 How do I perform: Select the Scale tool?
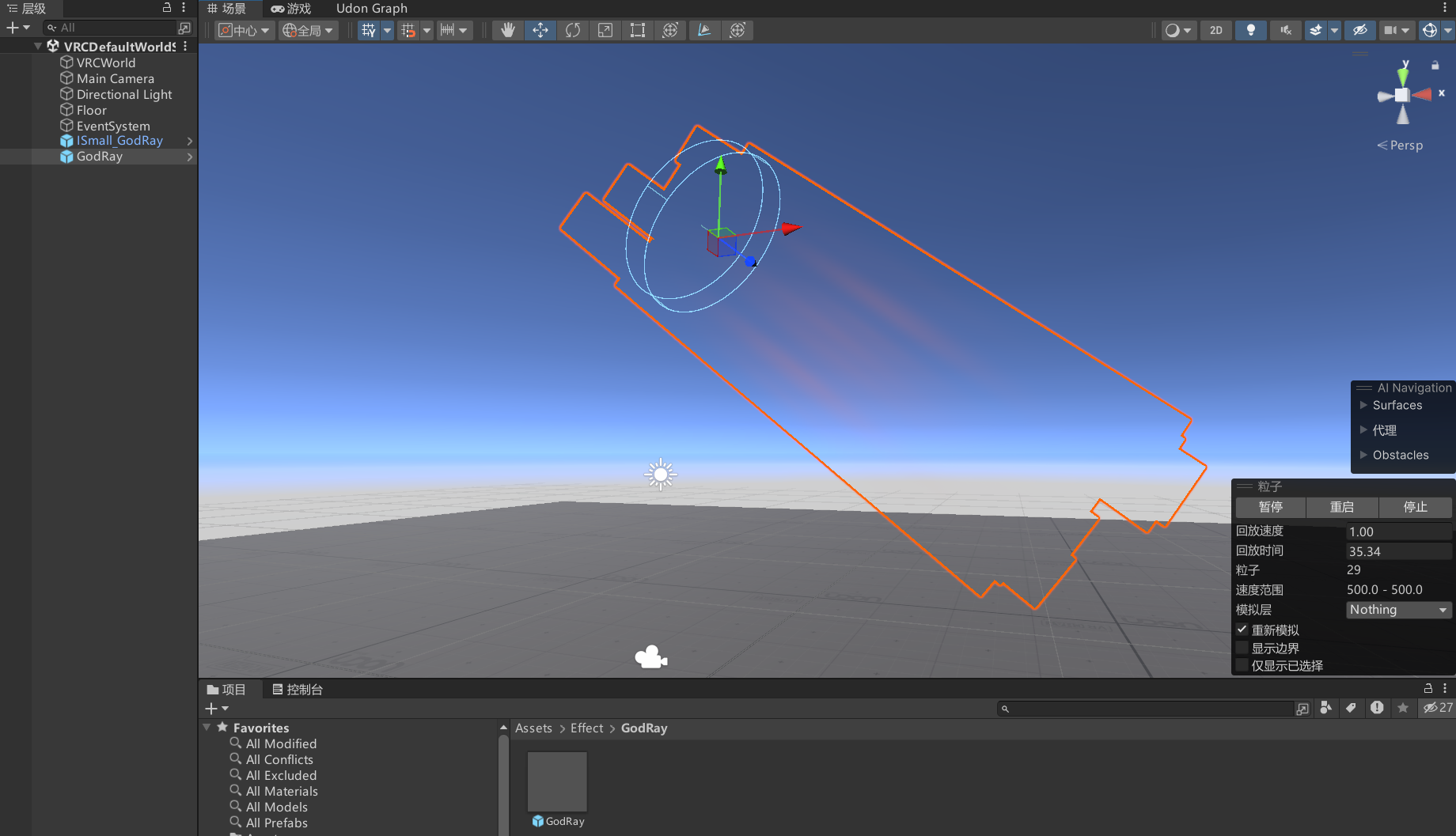tap(605, 30)
